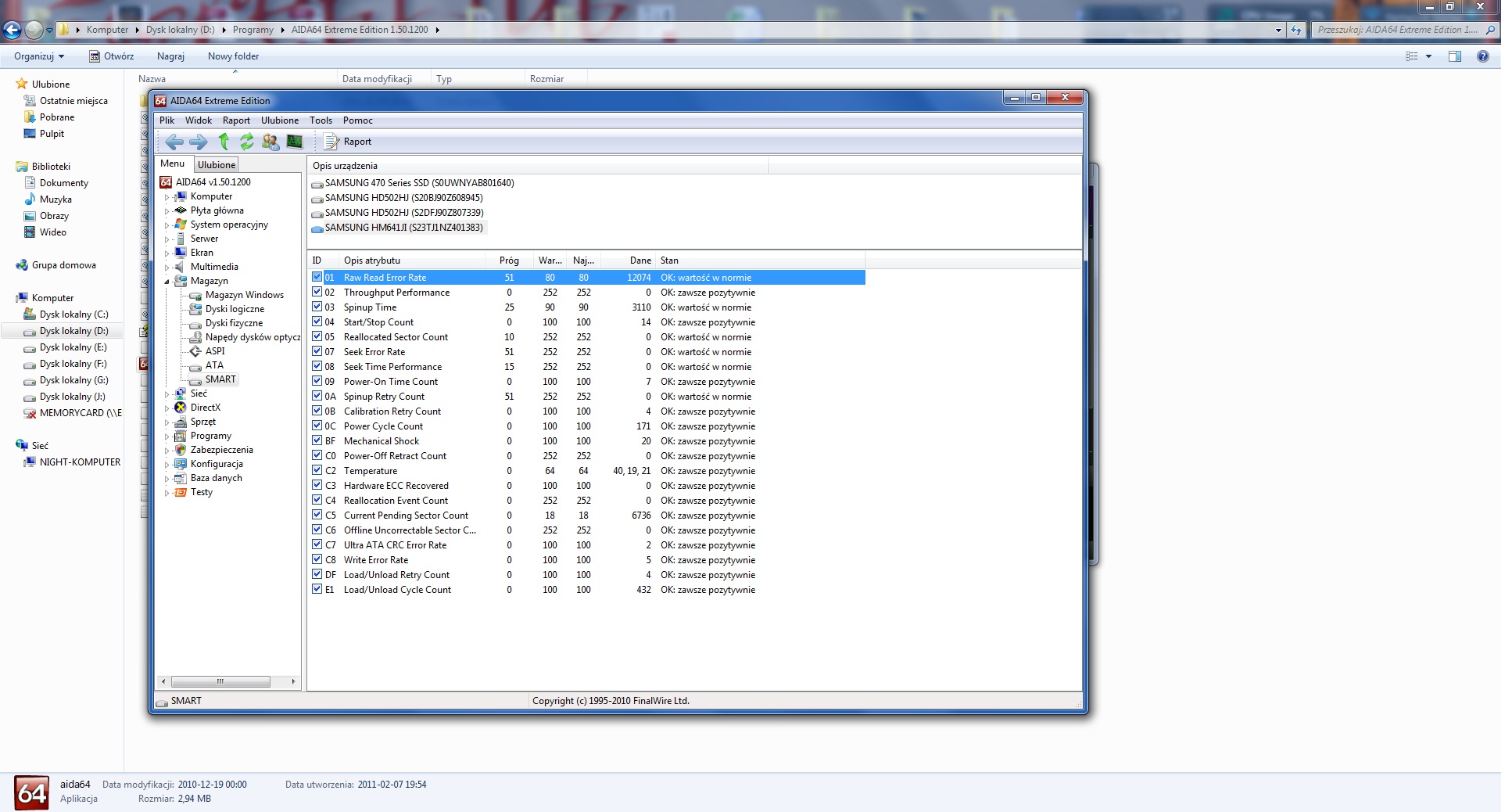Viewport: 1512px width, 812px height.
Task: Expand the Komputer node in AIDA64 tree
Action: tap(167, 197)
